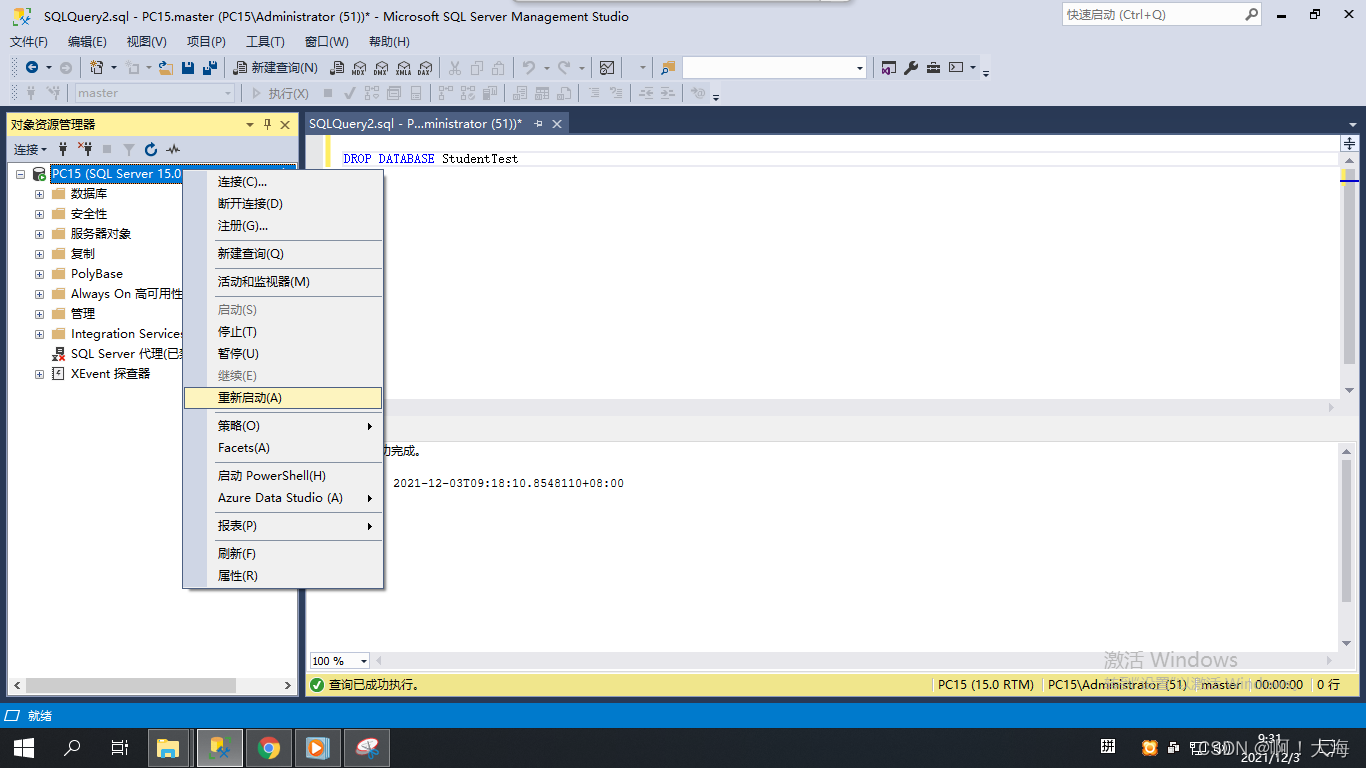Expand the XEvent 探查器 tree node
The width and height of the screenshot is (1366, 768).
click(x=39, y=374)
